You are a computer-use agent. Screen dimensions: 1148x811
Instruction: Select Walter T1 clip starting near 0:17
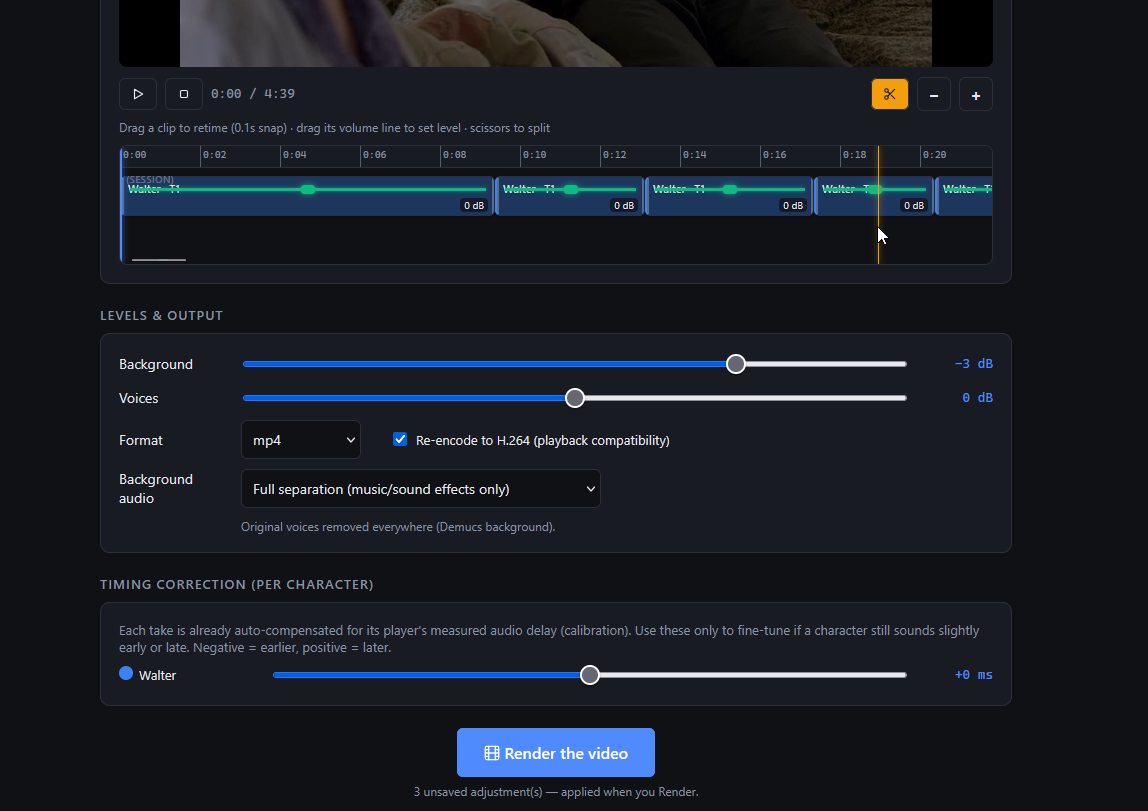click(874, 196)
